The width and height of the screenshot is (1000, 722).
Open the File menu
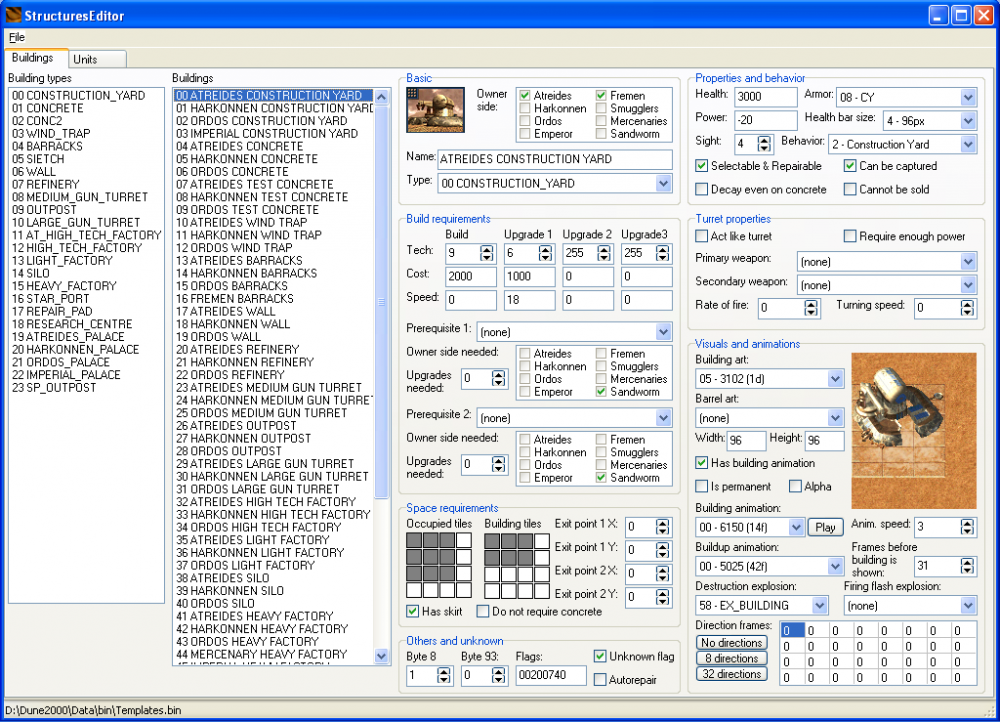(x=17, y=37)
